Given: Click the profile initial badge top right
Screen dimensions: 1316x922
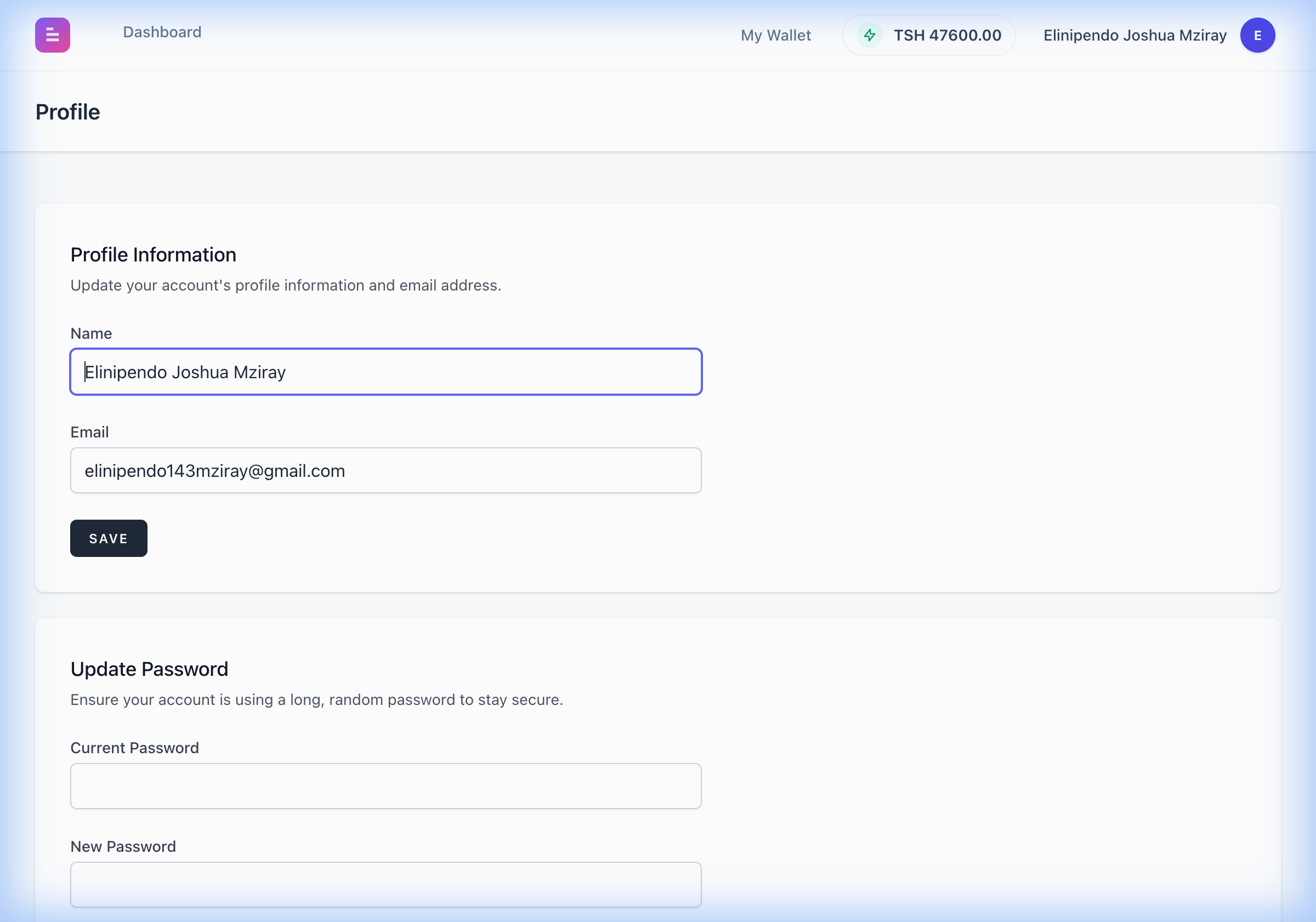Looking at the screenshot, I should [x=1257, y=35].
